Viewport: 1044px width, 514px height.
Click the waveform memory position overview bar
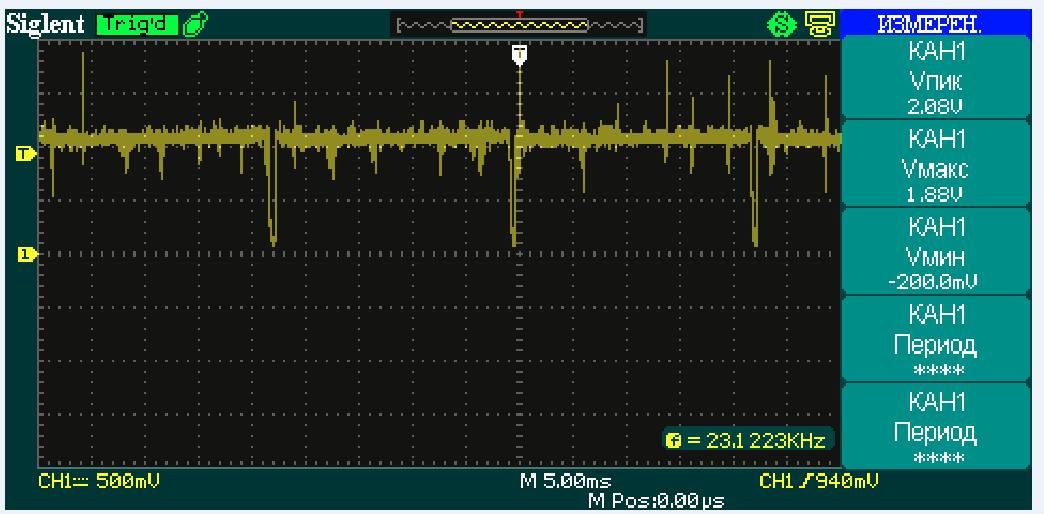[x=519, y=27]
